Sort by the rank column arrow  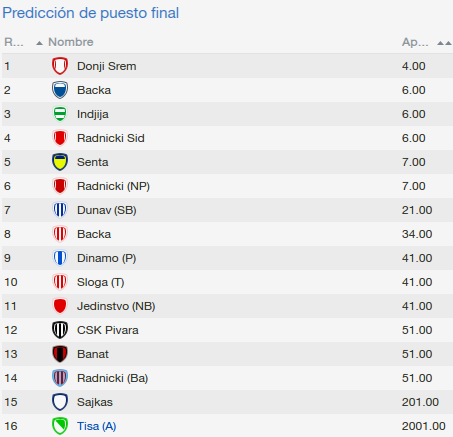point(39,43)
